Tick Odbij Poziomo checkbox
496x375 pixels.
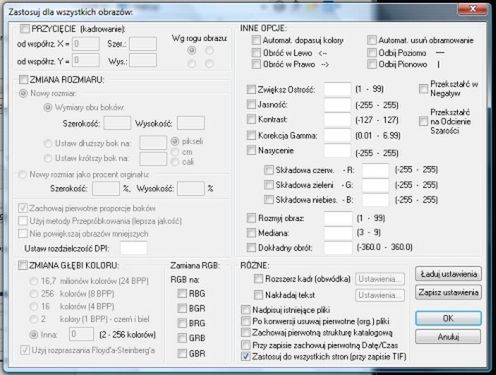(372, 53)
